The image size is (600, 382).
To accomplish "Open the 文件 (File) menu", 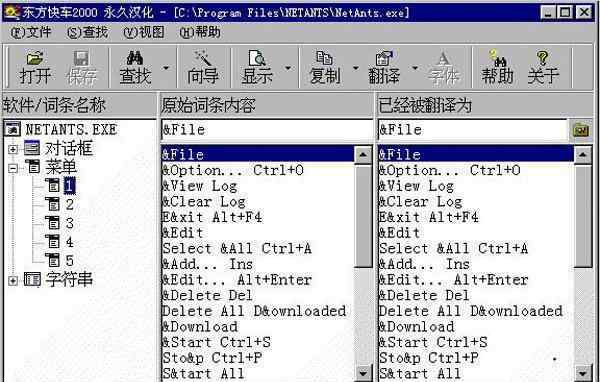I will tap(30, 32).
